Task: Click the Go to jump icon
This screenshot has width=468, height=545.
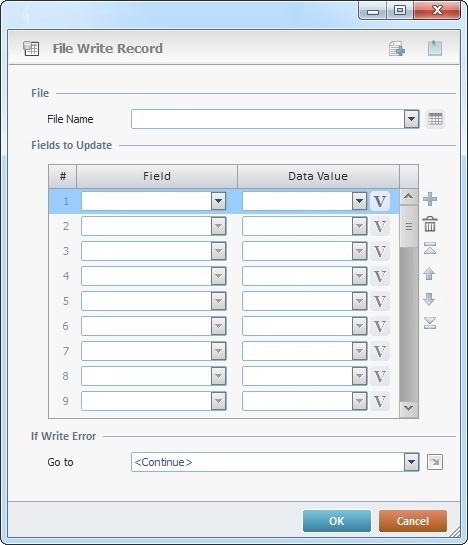Action: pos(435,462)
